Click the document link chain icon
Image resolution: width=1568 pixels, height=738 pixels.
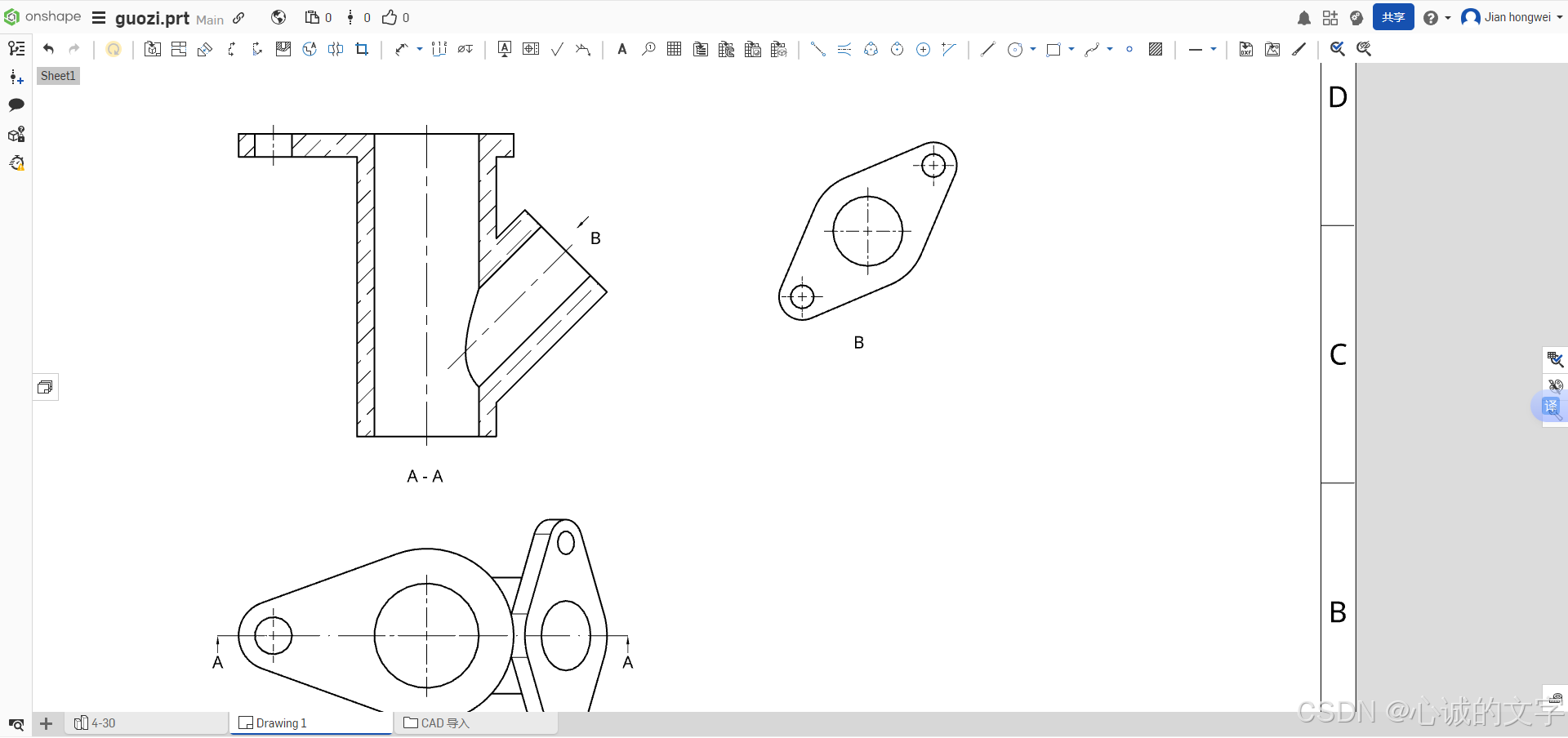click(238, 18)
